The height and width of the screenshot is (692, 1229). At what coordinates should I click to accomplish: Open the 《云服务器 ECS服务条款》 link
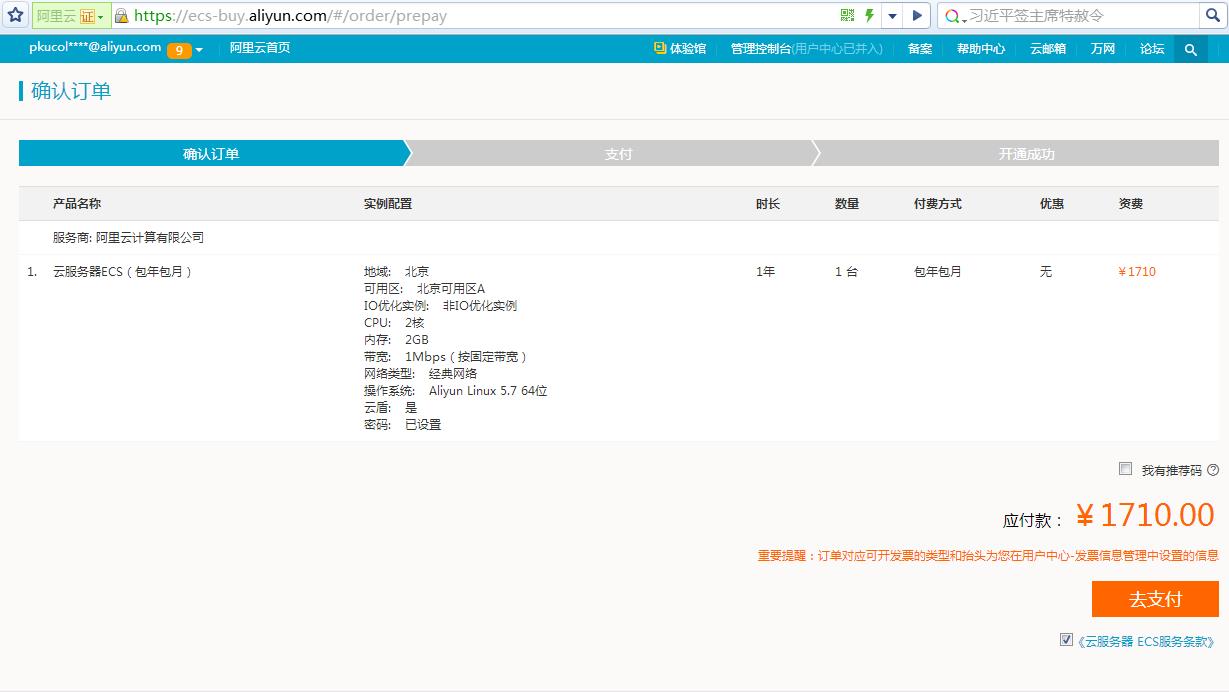point(1146,642)
